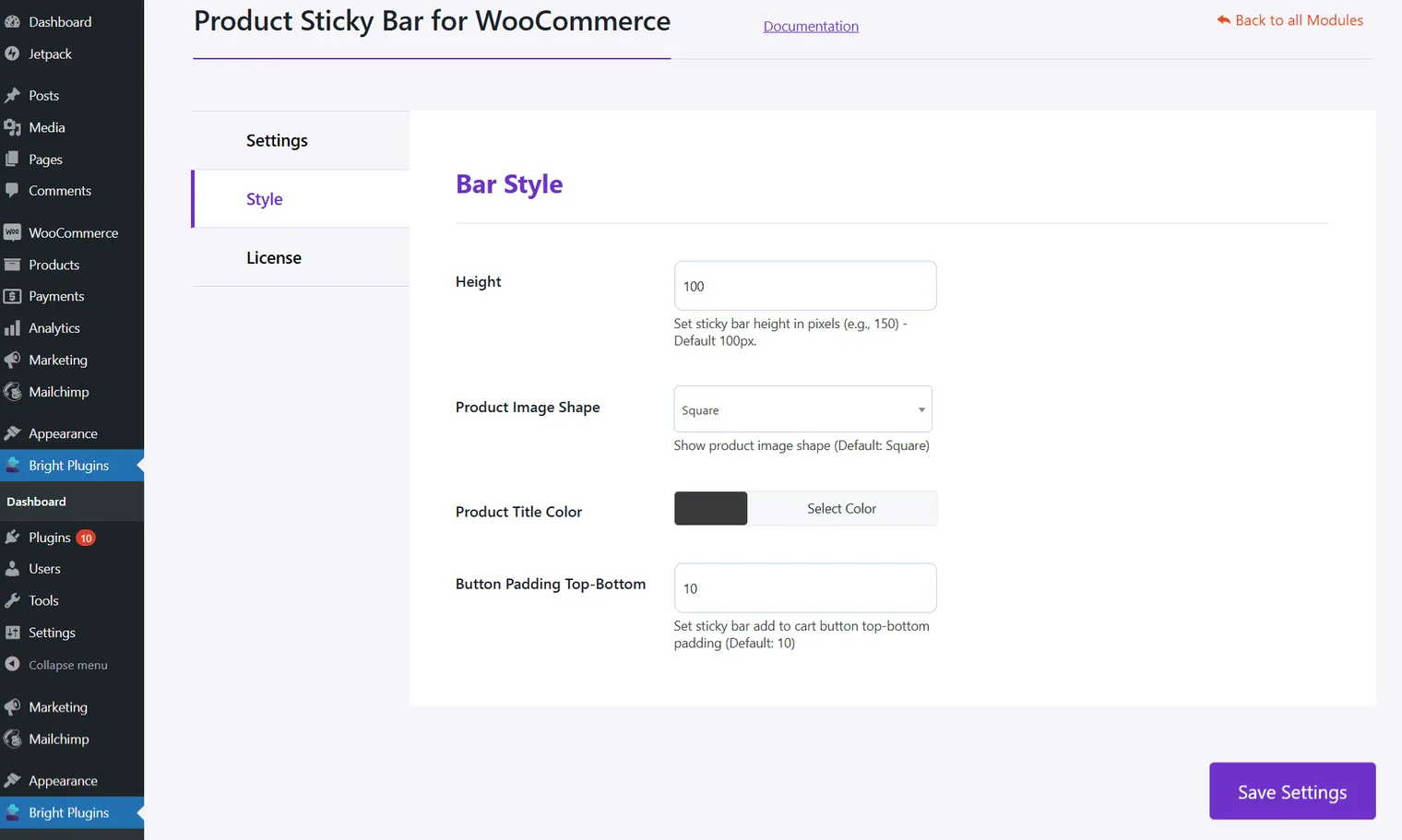The height and width of the screenshot is (840, 1402).
Task: Select highlighted Bright Plugins menu above the Dashboard submenu
Action: pos(72,466)
